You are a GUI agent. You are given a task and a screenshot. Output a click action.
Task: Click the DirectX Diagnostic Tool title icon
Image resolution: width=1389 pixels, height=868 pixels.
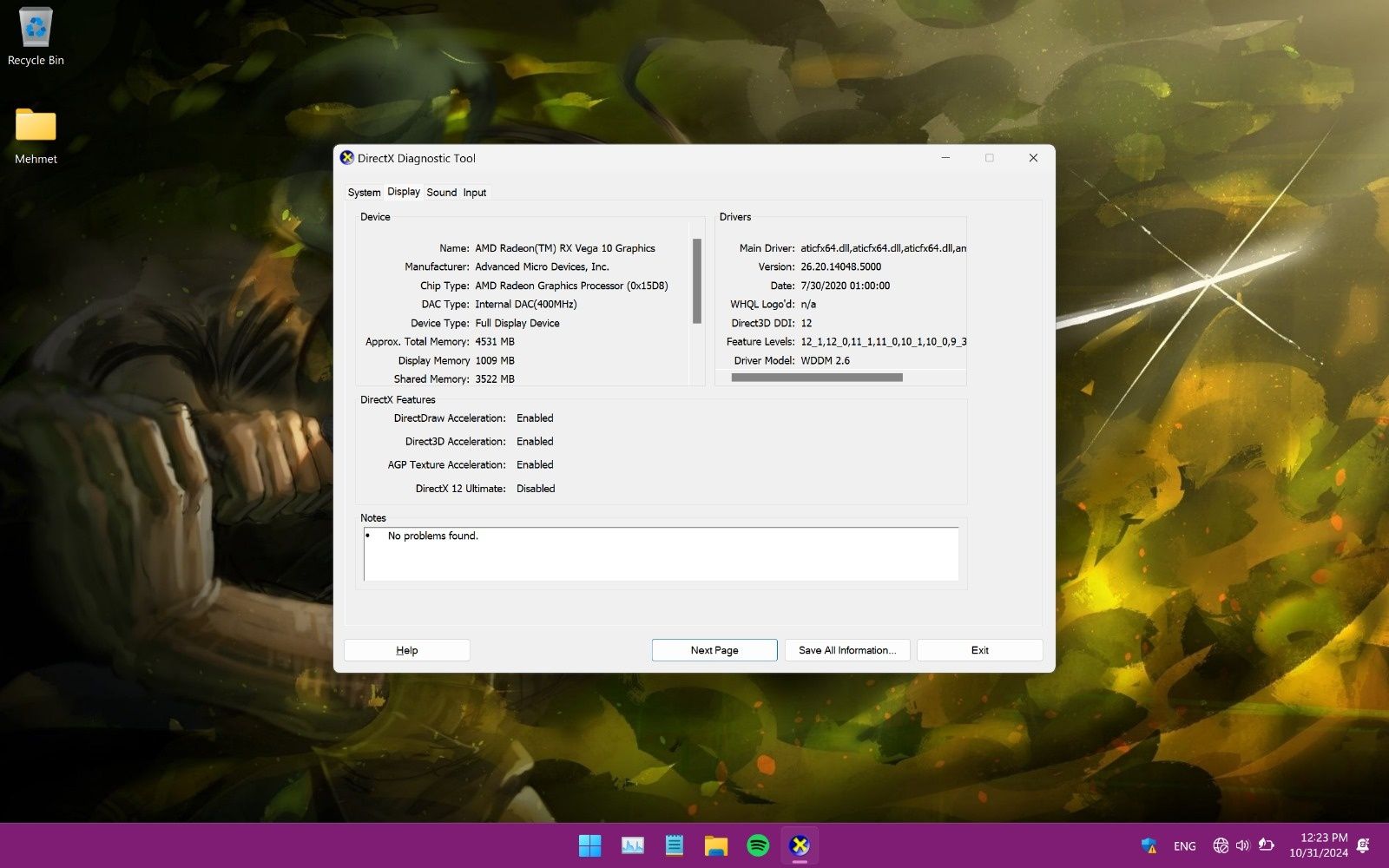pyautogui.click(x=347, y=158)
